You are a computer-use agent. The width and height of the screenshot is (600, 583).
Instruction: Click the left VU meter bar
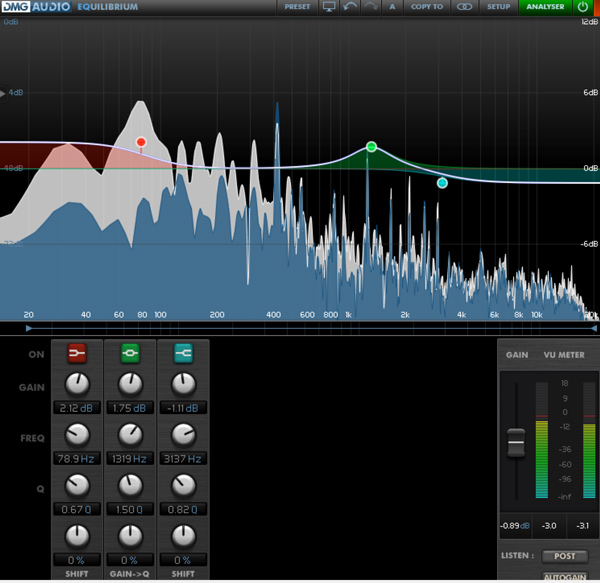541,440
